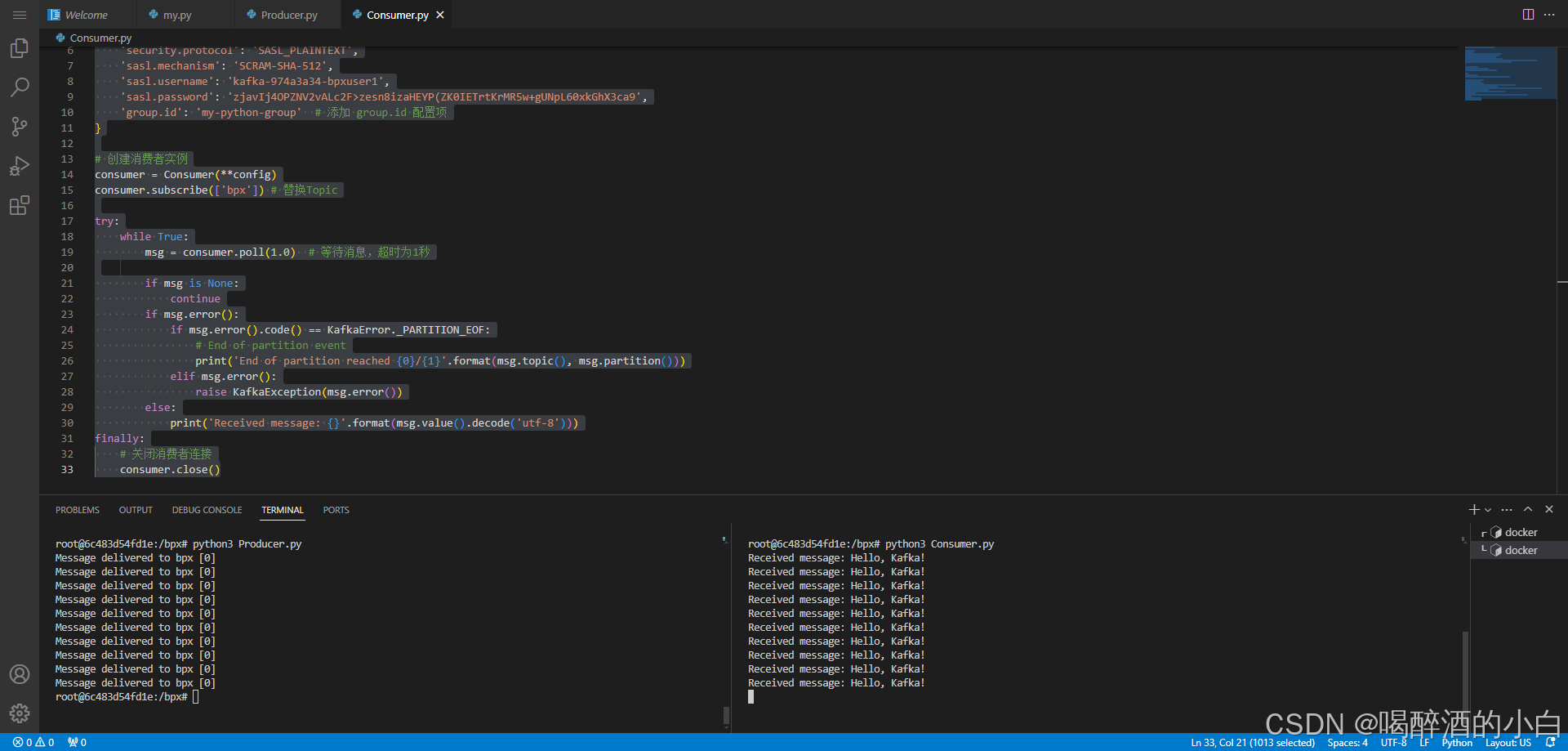Create a new terminal with plus icon

1474,509
